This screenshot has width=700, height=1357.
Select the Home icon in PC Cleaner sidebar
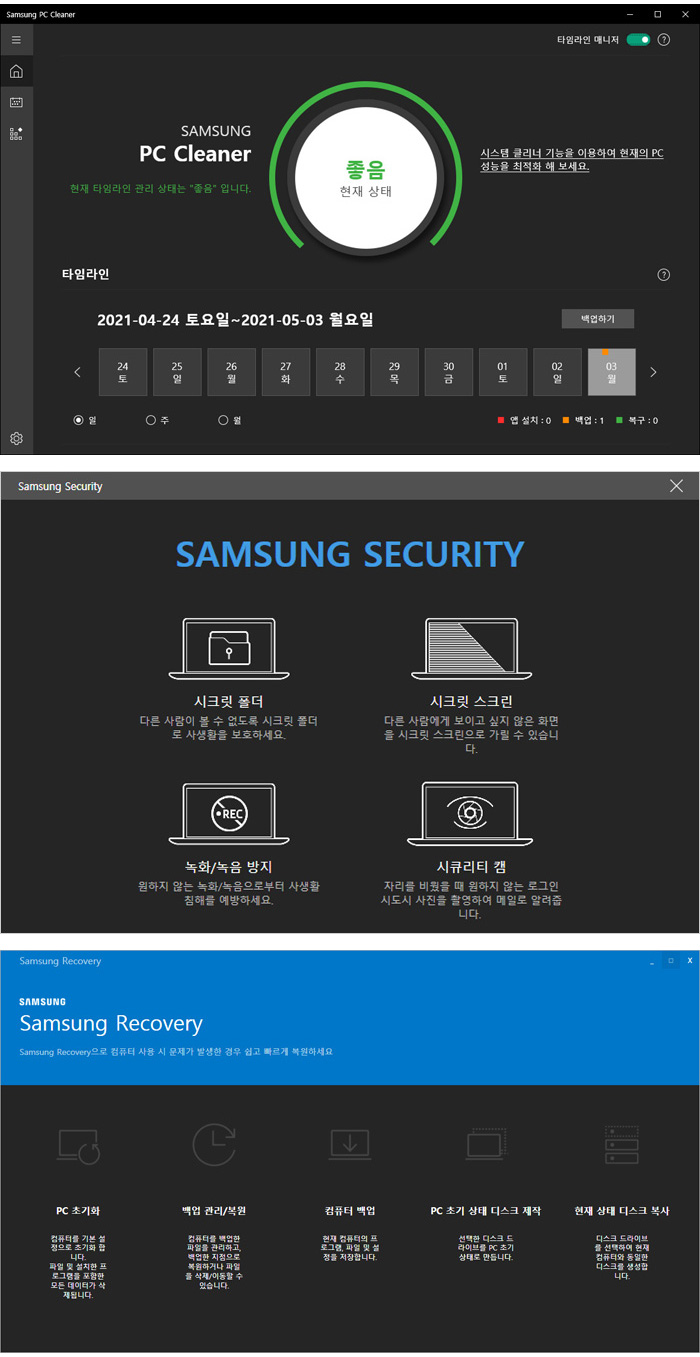[x=16, y=71]
